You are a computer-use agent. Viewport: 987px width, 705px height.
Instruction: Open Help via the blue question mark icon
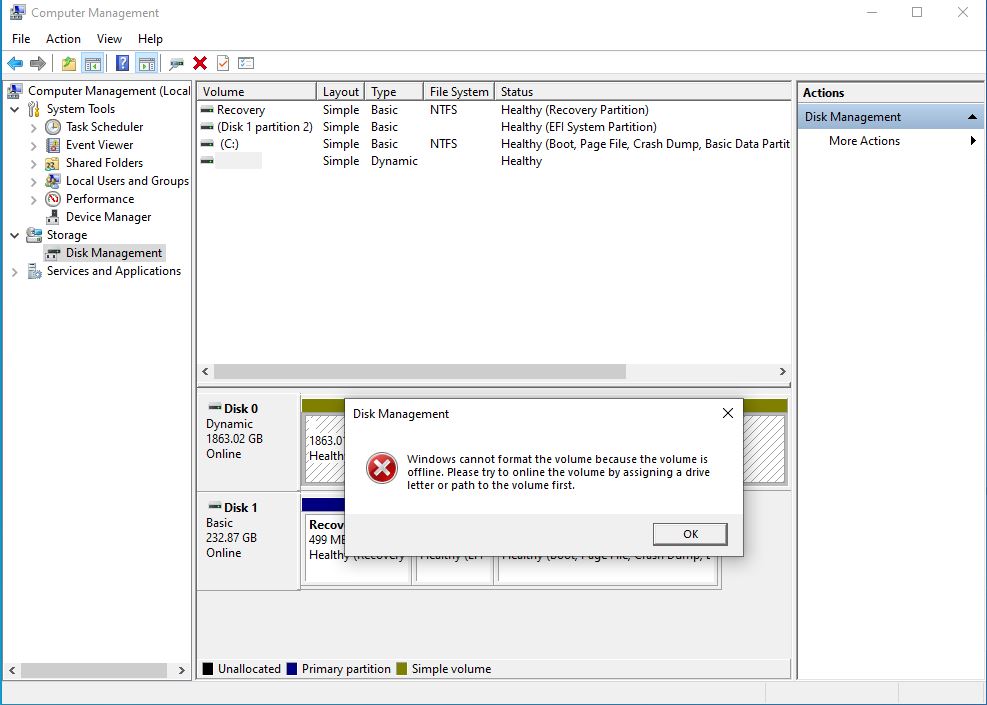pyautogui.click(x=123, y=63)
